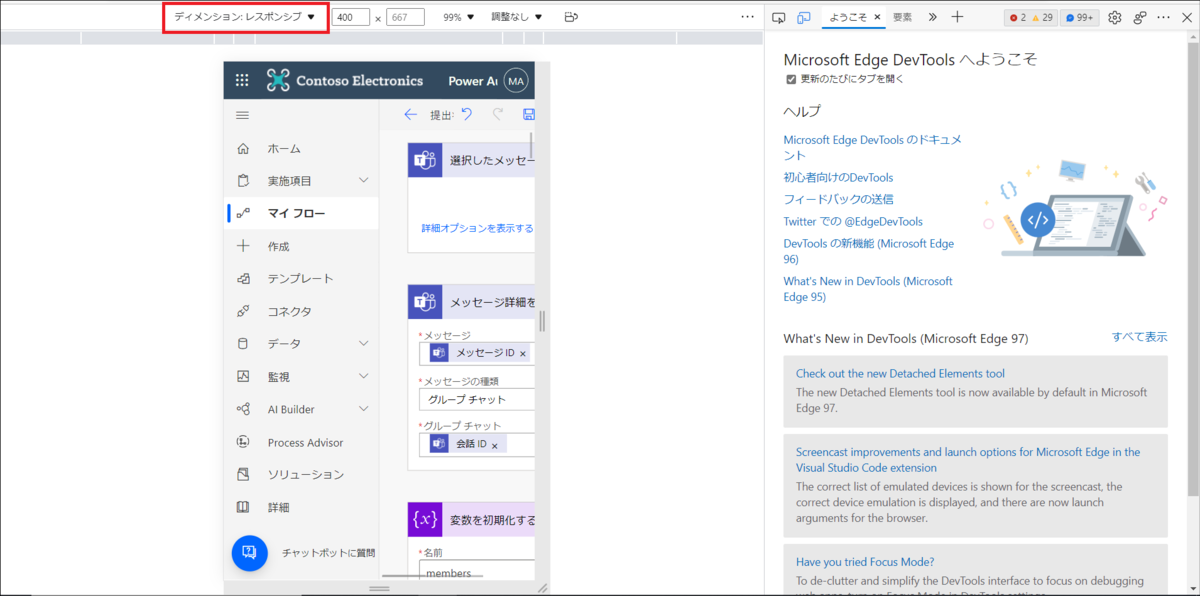The height and width of the screenshot is (596, 1200).
Task: Select コネクタ in the sidebar
Action: point(302,311)
